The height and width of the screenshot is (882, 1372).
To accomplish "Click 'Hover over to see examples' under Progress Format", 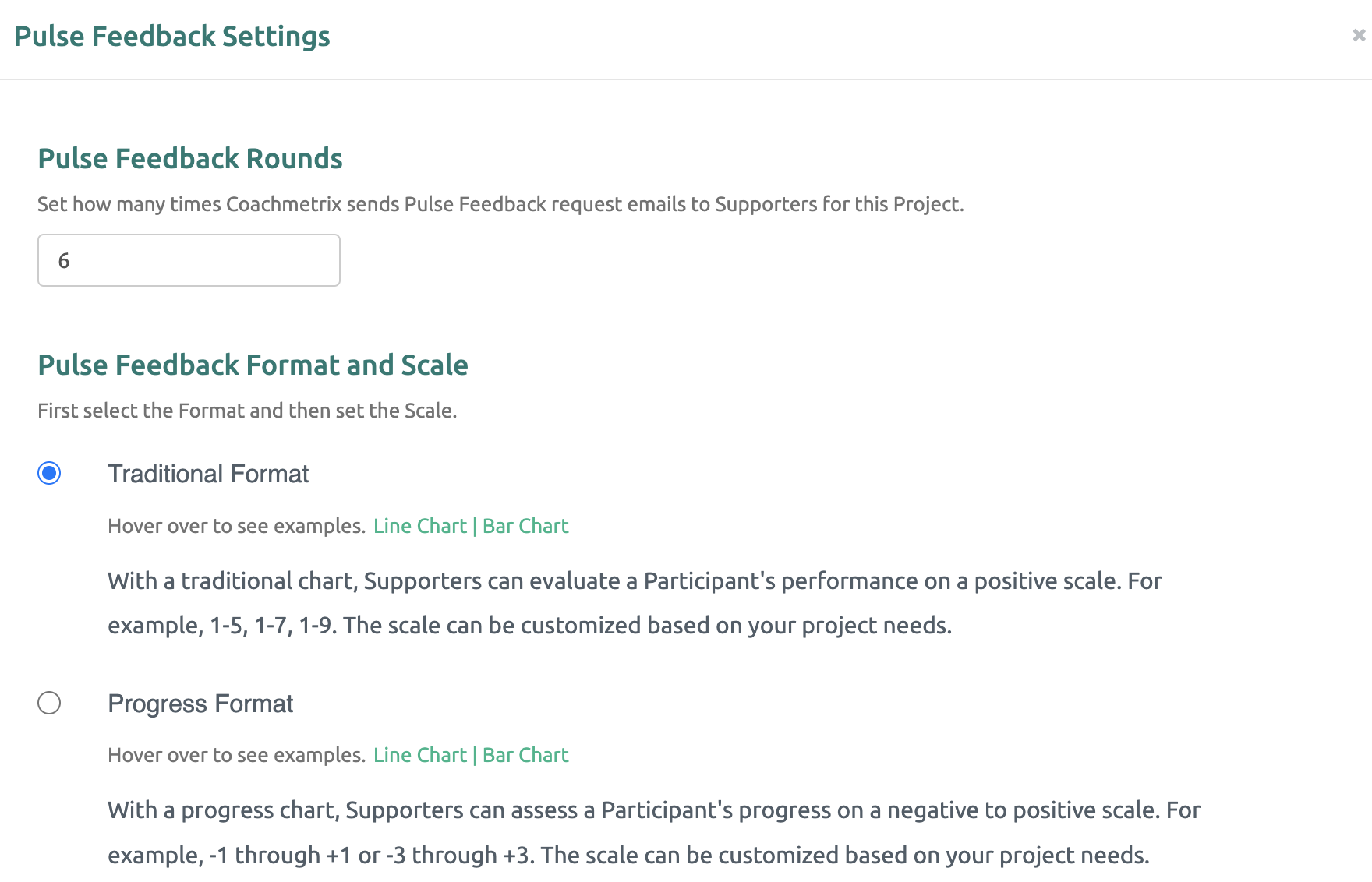I will pyautogui.click(x=237, y=755).
